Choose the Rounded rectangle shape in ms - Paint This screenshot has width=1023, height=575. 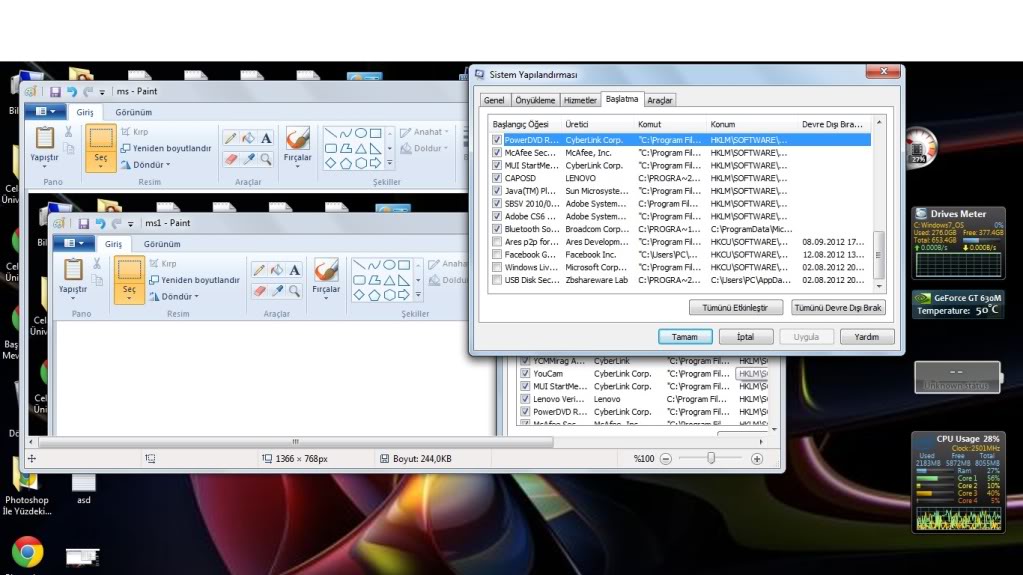coord(331,148)
